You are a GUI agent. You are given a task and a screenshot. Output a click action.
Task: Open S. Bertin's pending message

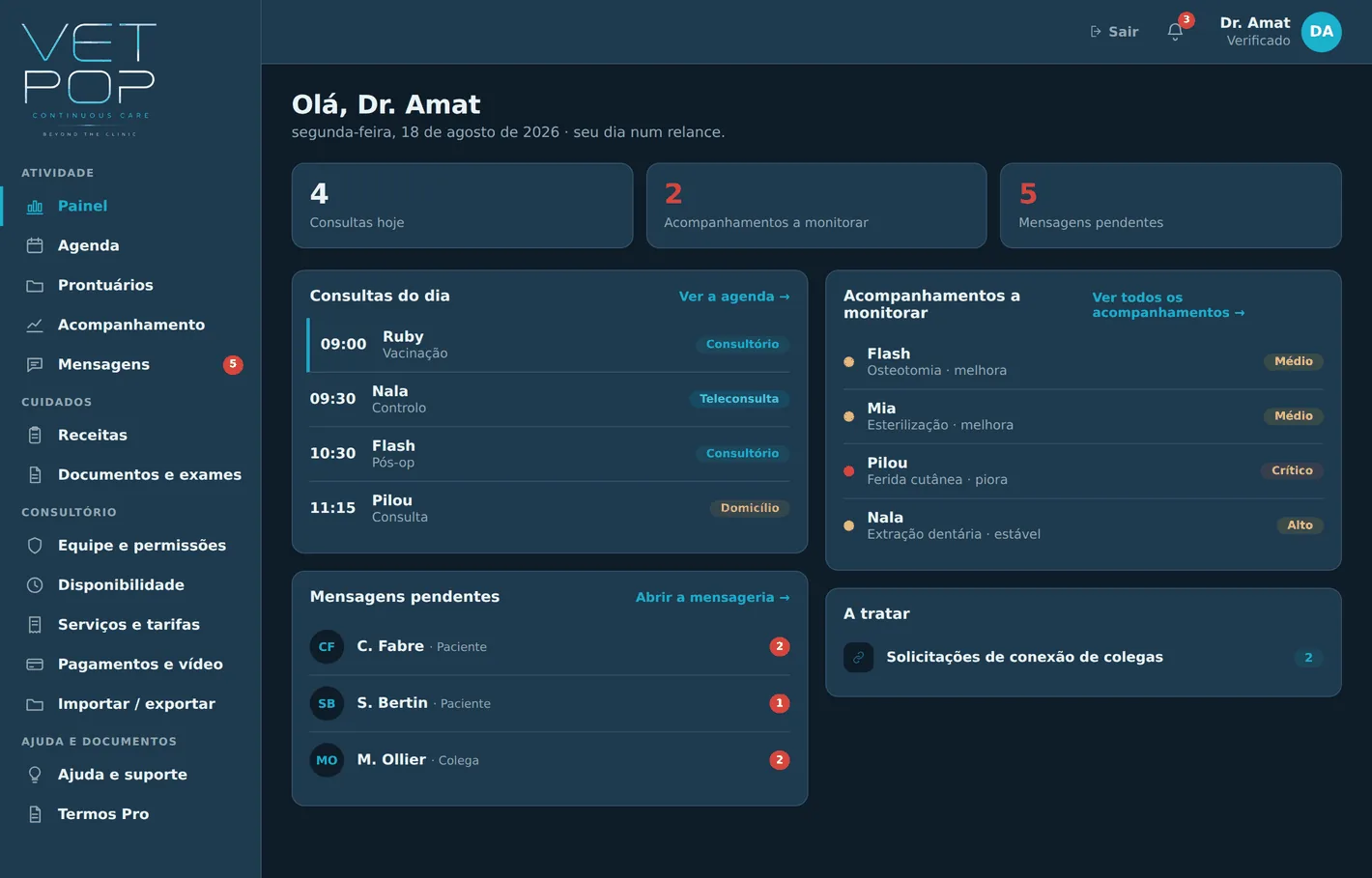click(x=549, y=703)
